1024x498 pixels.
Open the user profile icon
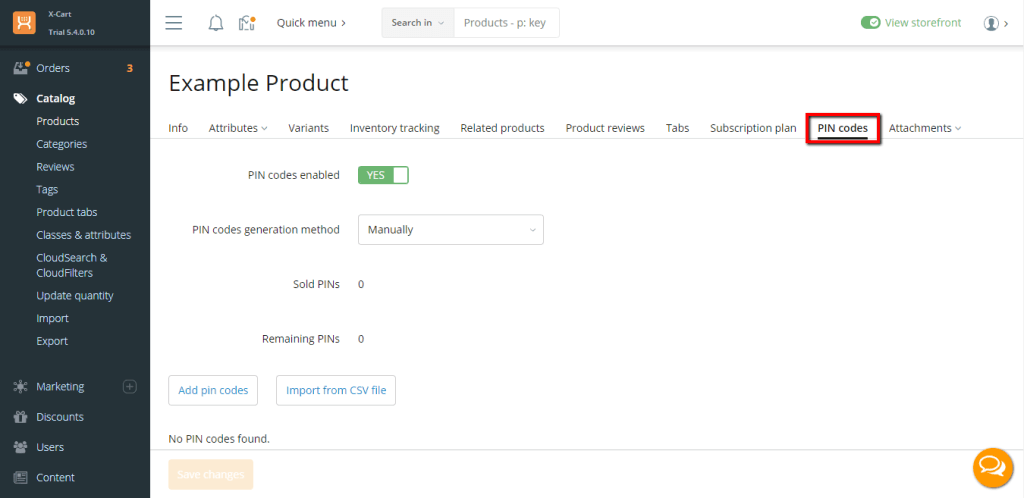991,23
